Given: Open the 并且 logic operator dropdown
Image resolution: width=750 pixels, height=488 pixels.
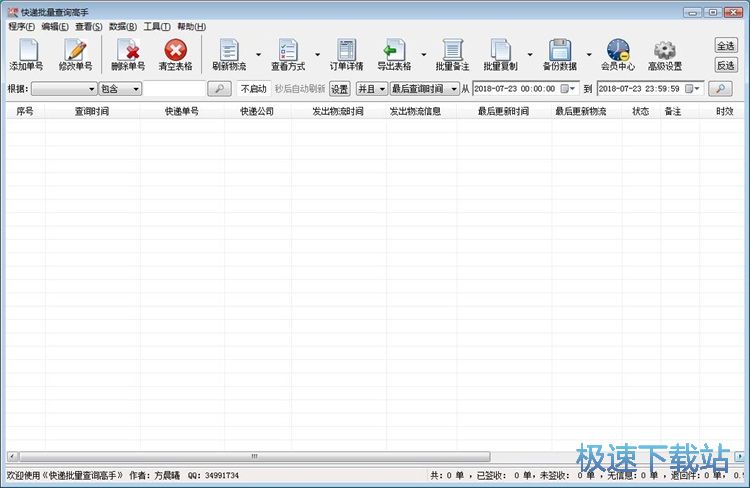Looking at the screenshot, I should [x=372, y=89].
